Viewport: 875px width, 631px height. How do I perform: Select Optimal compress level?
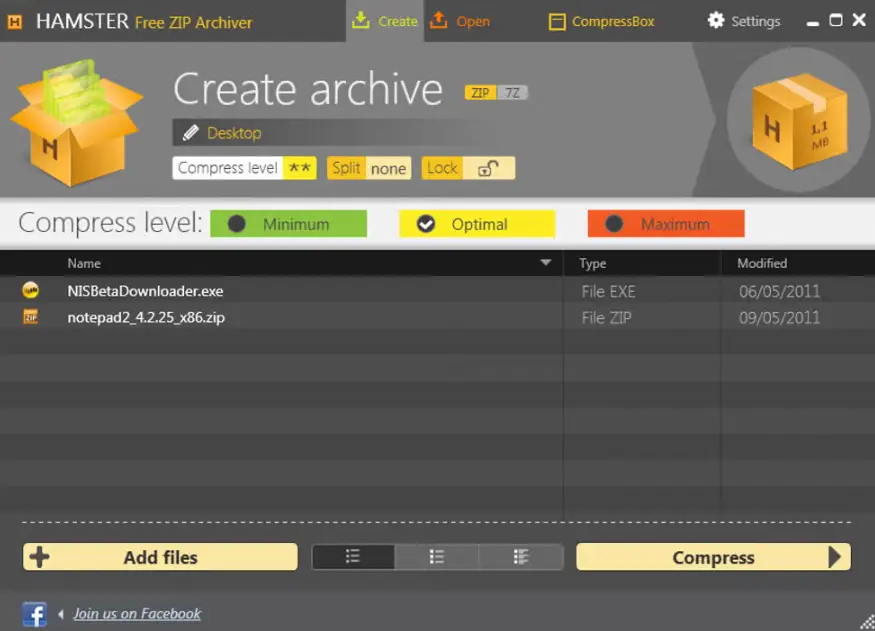477,224
